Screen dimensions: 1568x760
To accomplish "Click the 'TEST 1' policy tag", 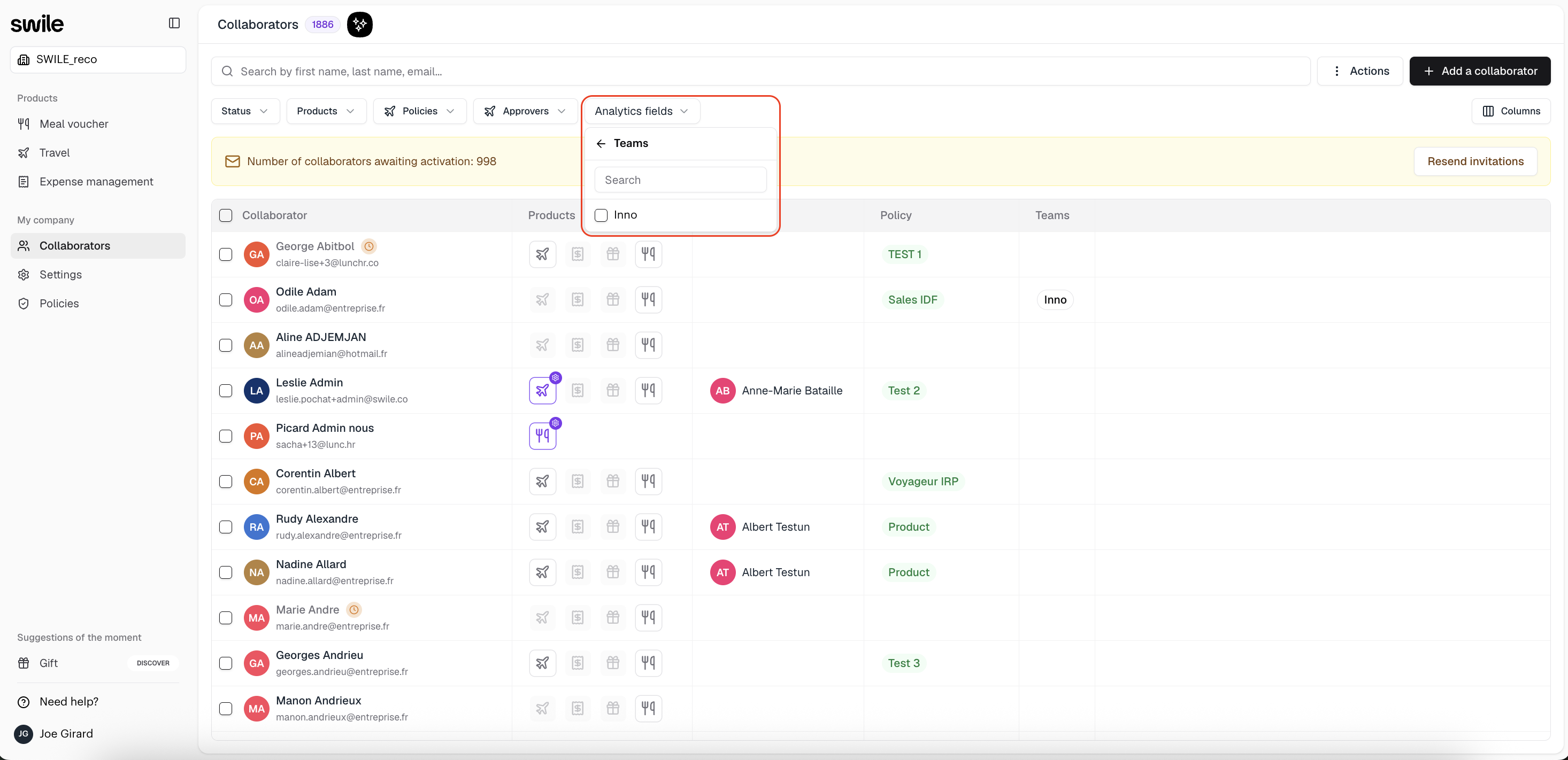I will (x=904, y=254).
